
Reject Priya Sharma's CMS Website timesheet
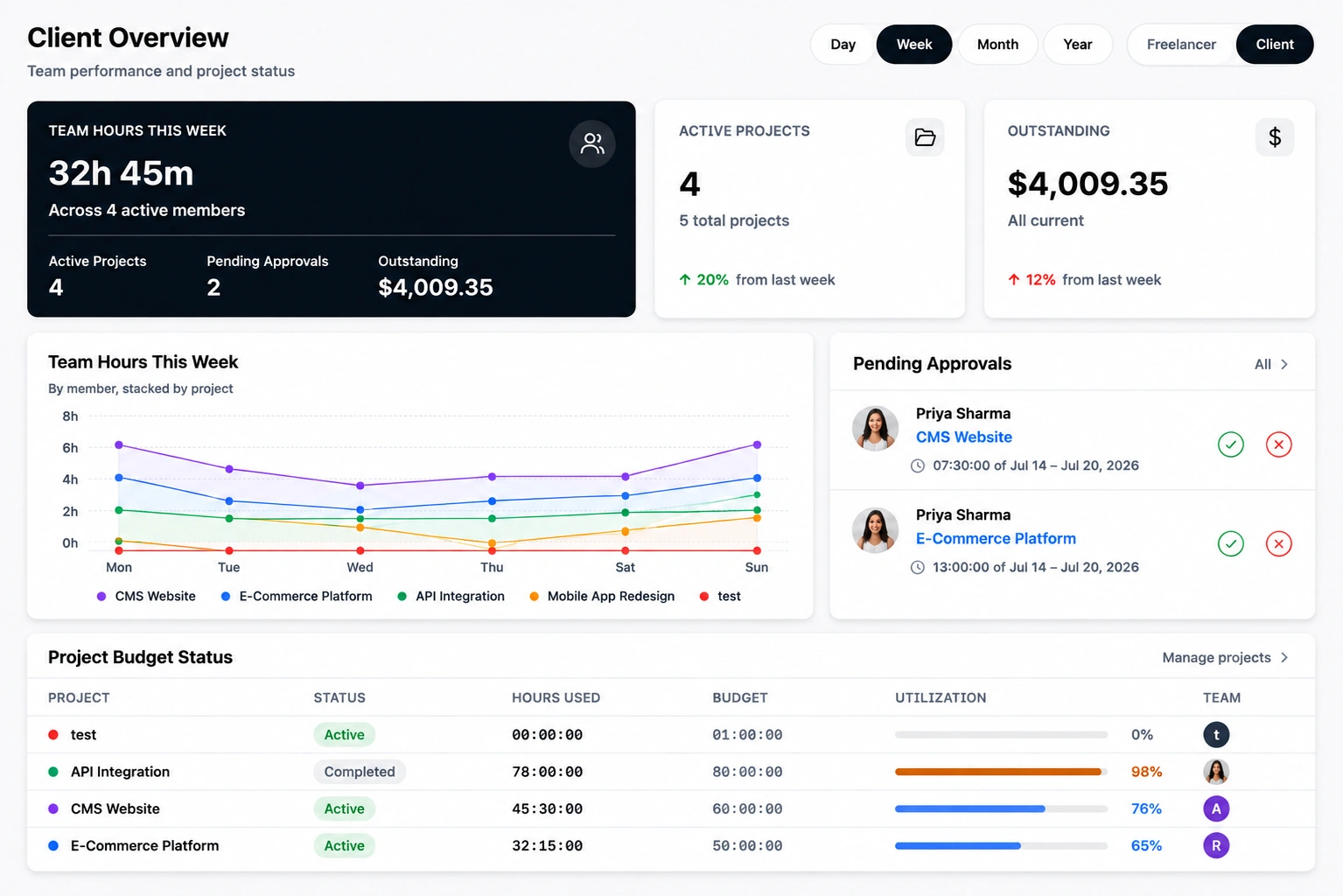pos(1279,444)
